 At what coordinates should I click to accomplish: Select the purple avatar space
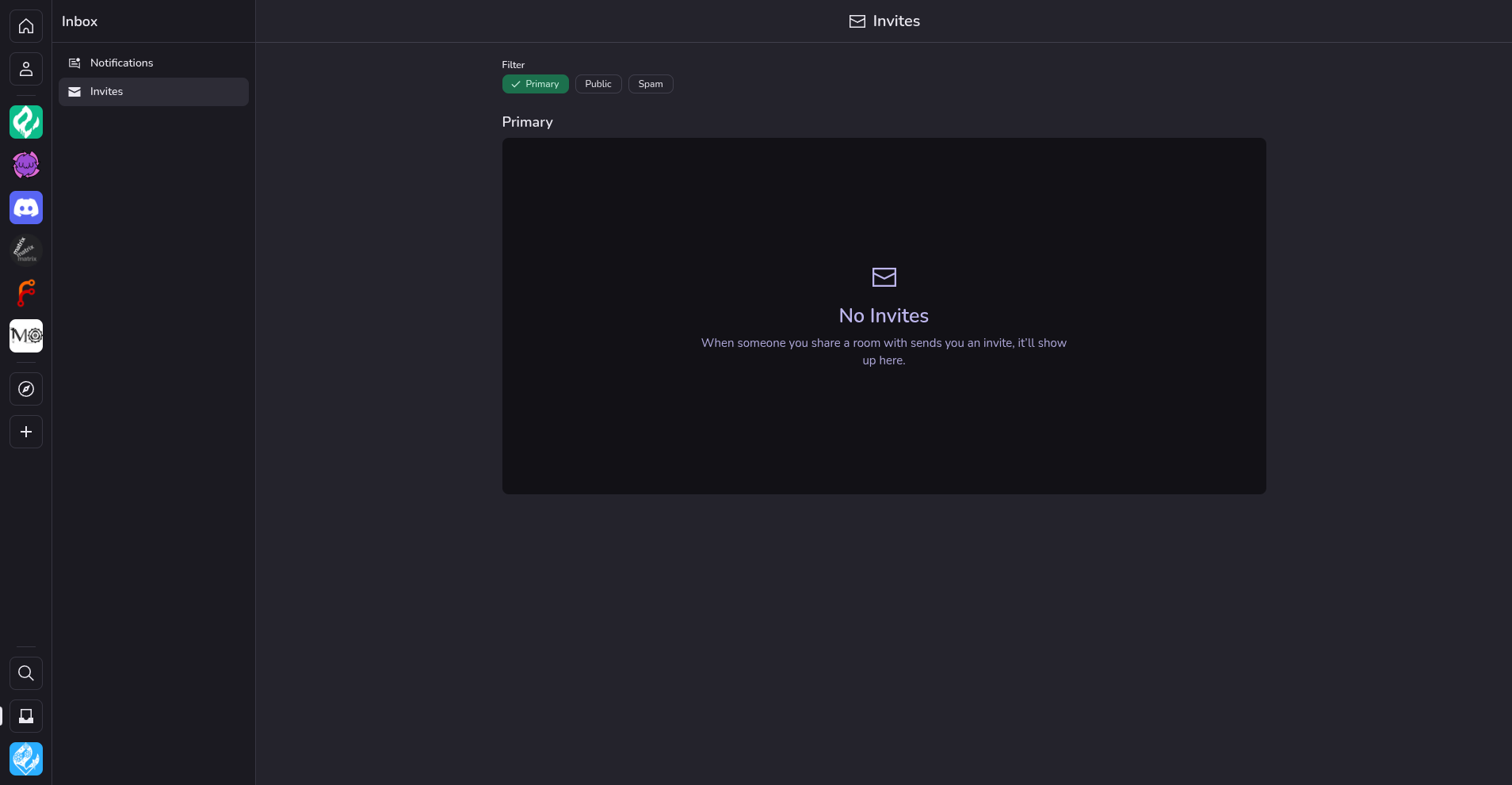click(x=26, y=165)
